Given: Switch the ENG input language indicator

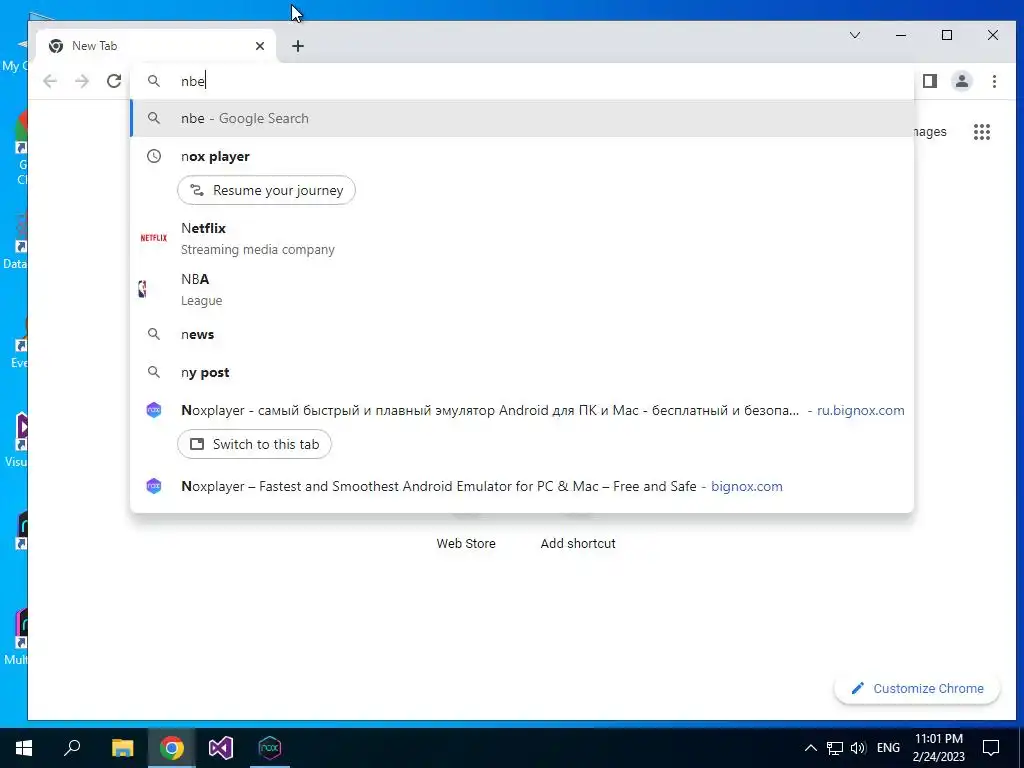Looking at the screenshot, I should click(x=888, y=748).
